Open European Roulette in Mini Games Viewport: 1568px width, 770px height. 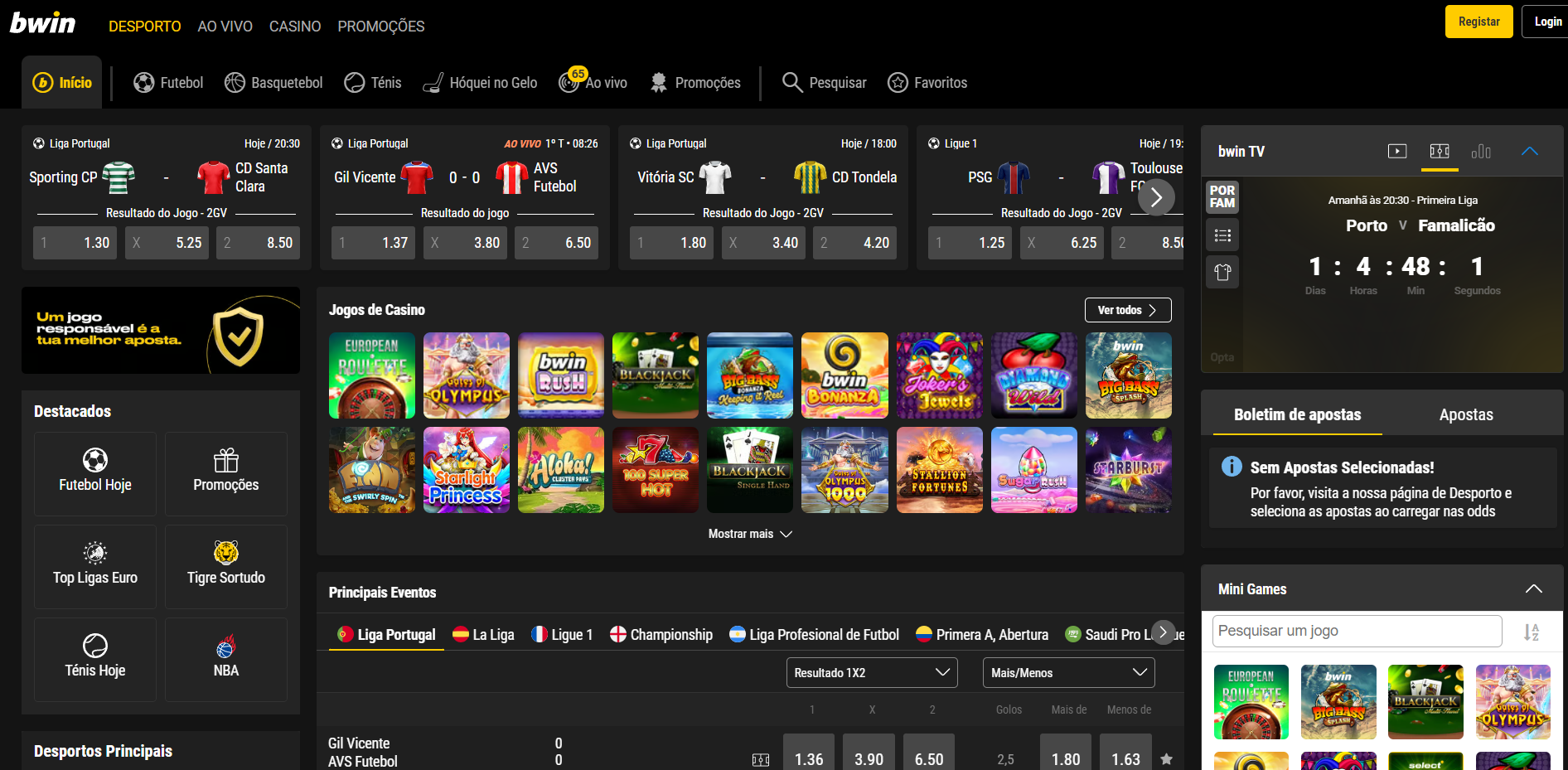tap(1251, 702)
